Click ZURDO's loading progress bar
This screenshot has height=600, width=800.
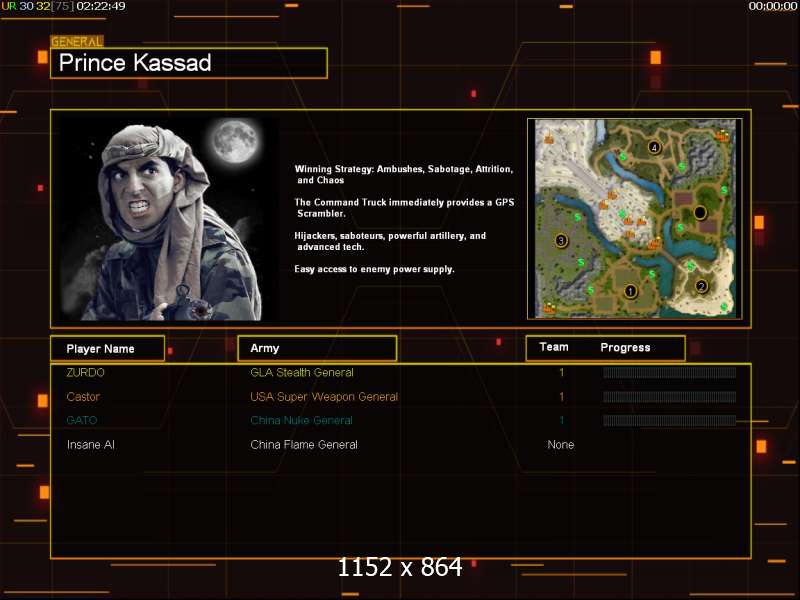pos(669,372)
